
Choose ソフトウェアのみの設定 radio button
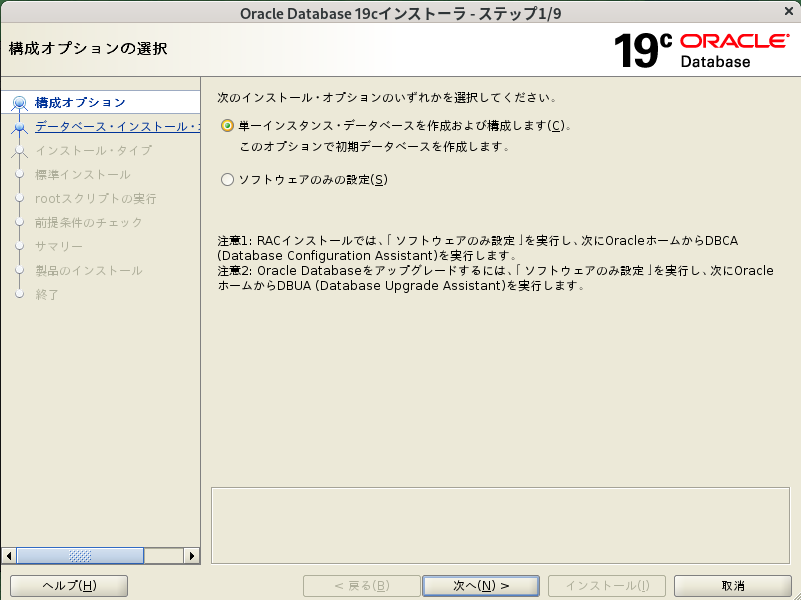(227, 180)
